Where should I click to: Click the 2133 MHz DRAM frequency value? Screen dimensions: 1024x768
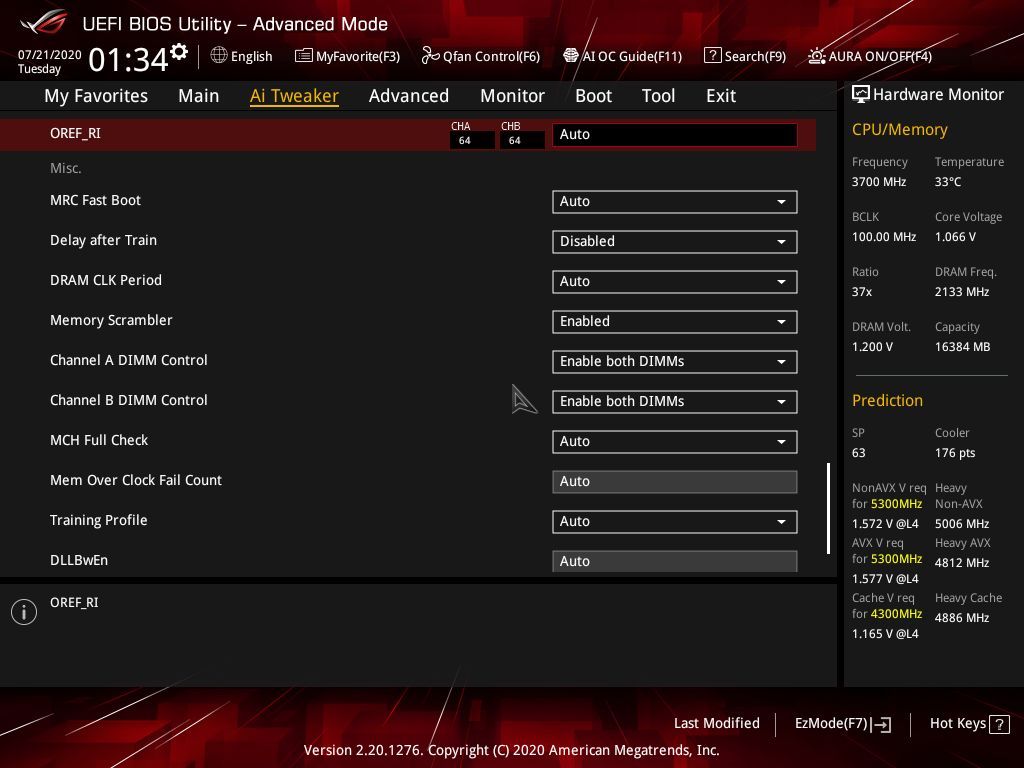[962, 292]
